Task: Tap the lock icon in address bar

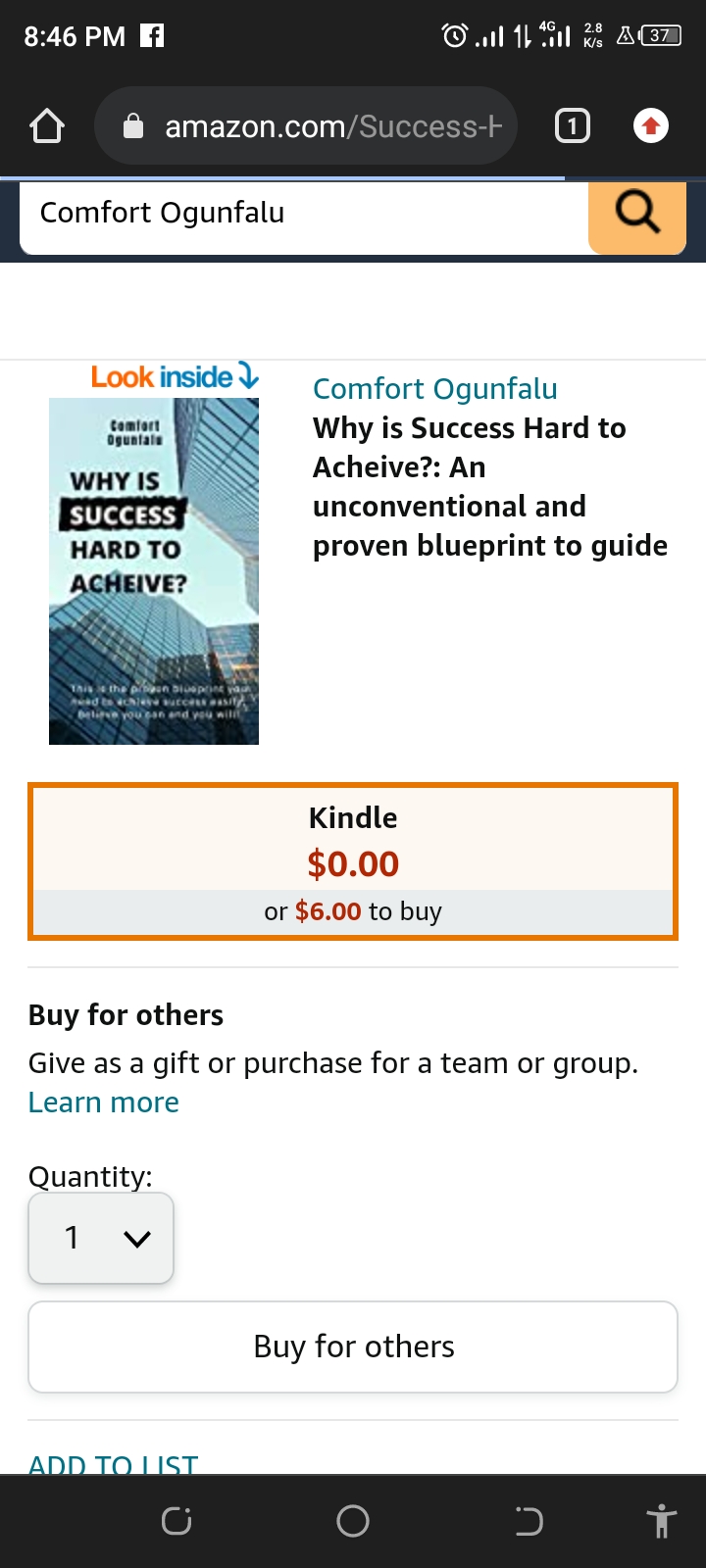Action: point(133,126)
